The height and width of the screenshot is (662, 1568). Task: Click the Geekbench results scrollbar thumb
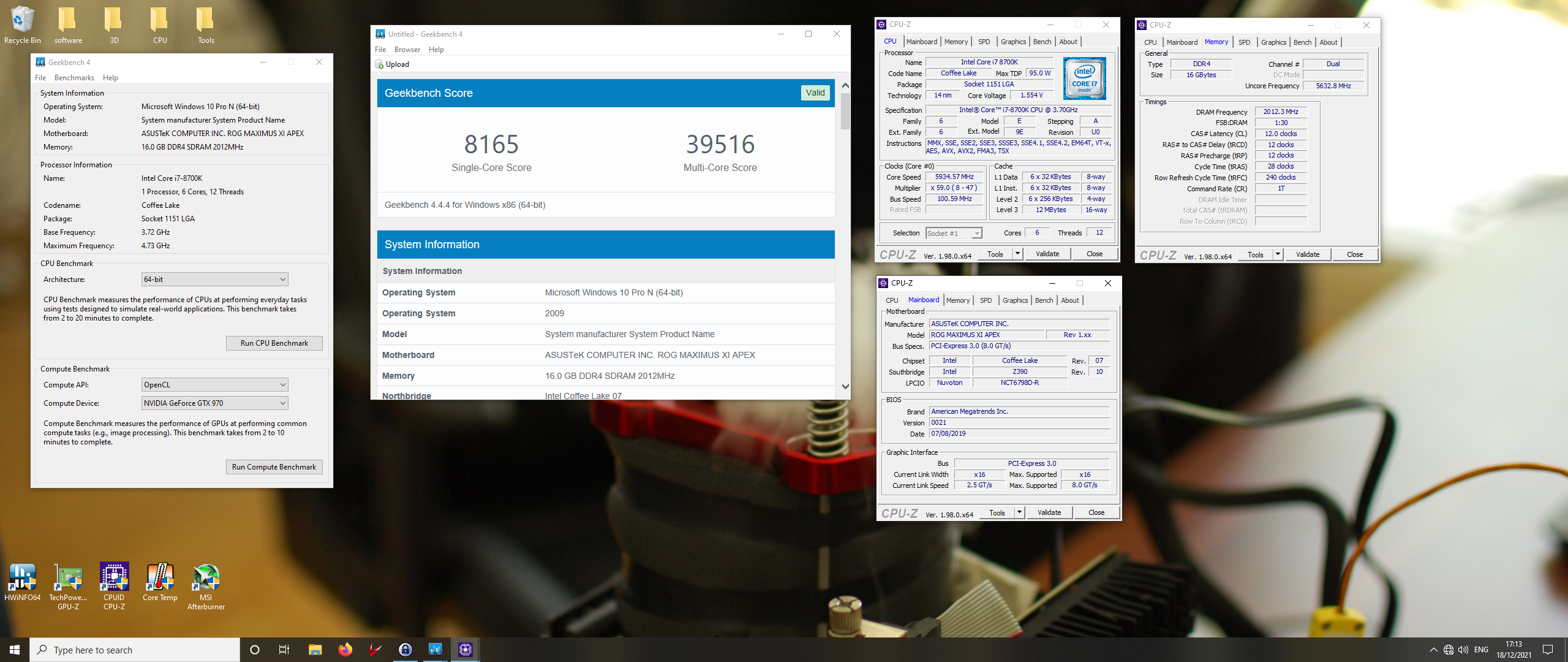[x=845, y=111]
